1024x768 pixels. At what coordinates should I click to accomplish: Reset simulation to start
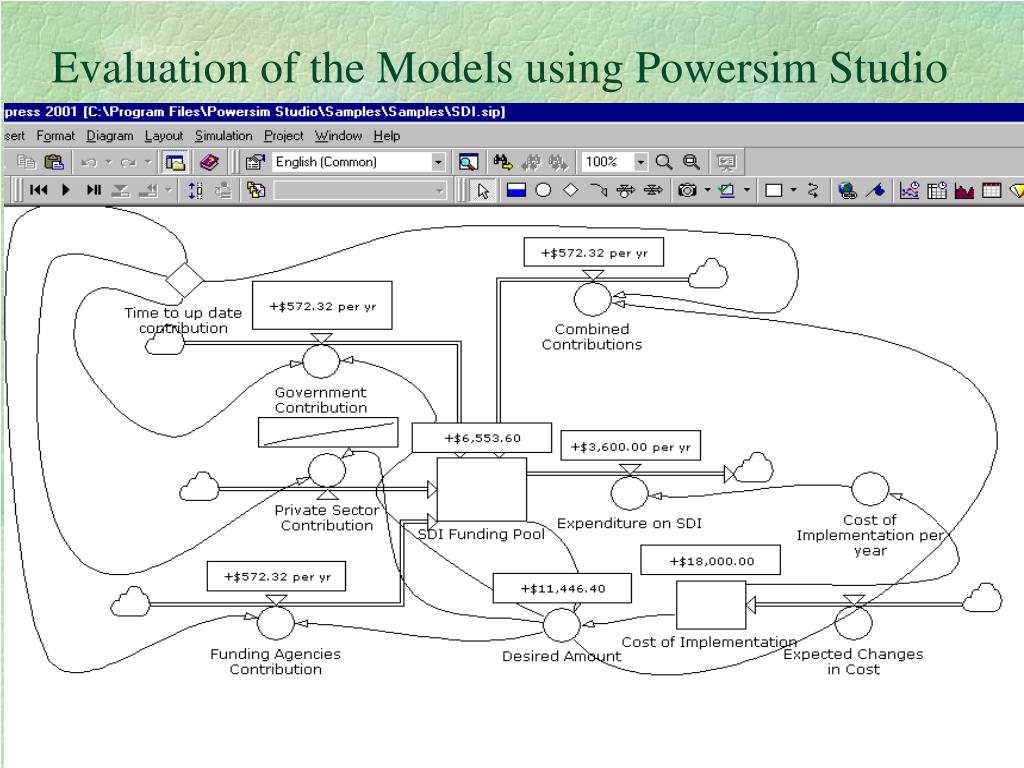[x=39, y=190]
